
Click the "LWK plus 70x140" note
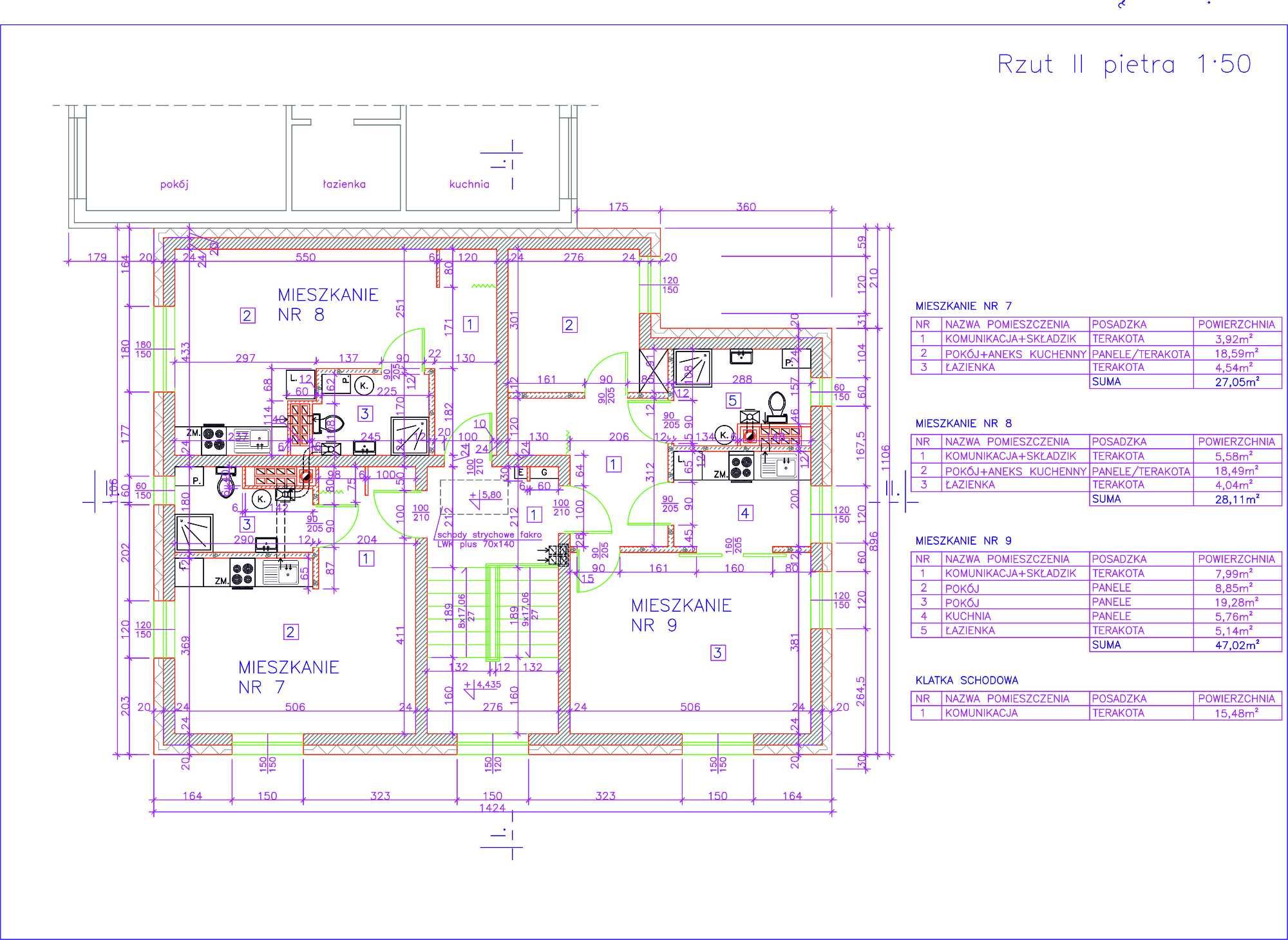(x=476, y=544)
